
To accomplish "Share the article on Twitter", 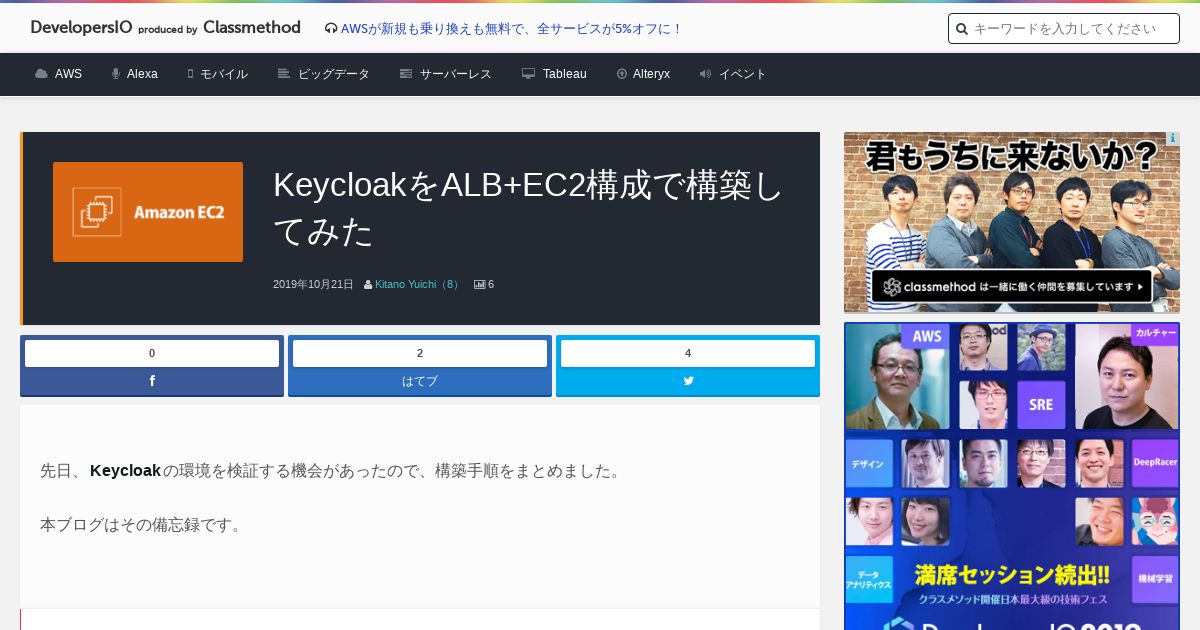I will [x=688, y=381].
